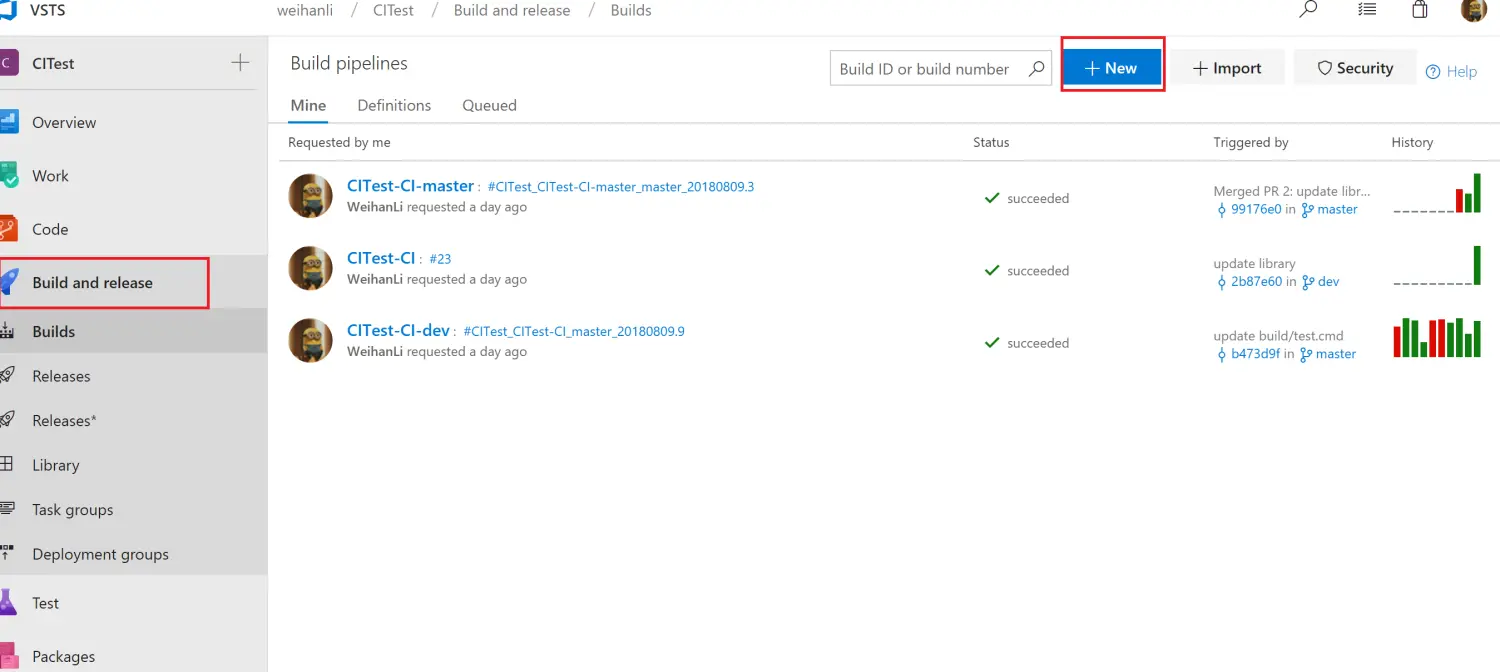1500x672 pixels.
Task: Open the user profile avatar menu
Action: coord(1474,10)
